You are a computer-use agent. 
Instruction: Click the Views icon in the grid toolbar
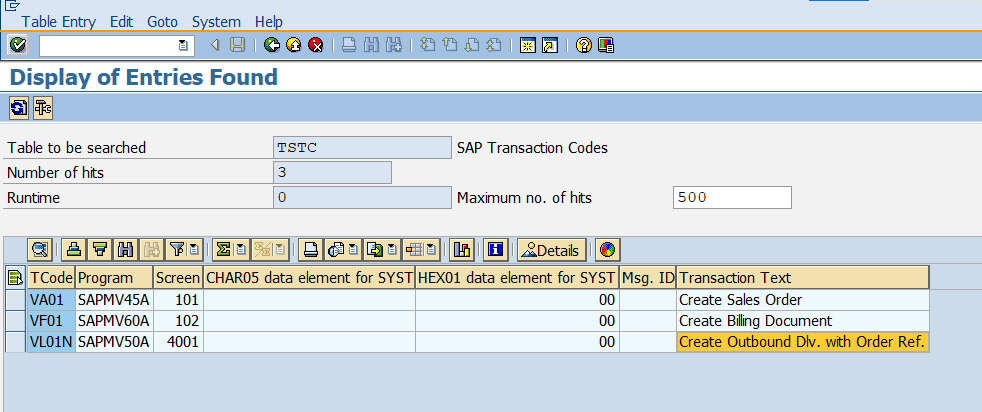tap(337, 250)
